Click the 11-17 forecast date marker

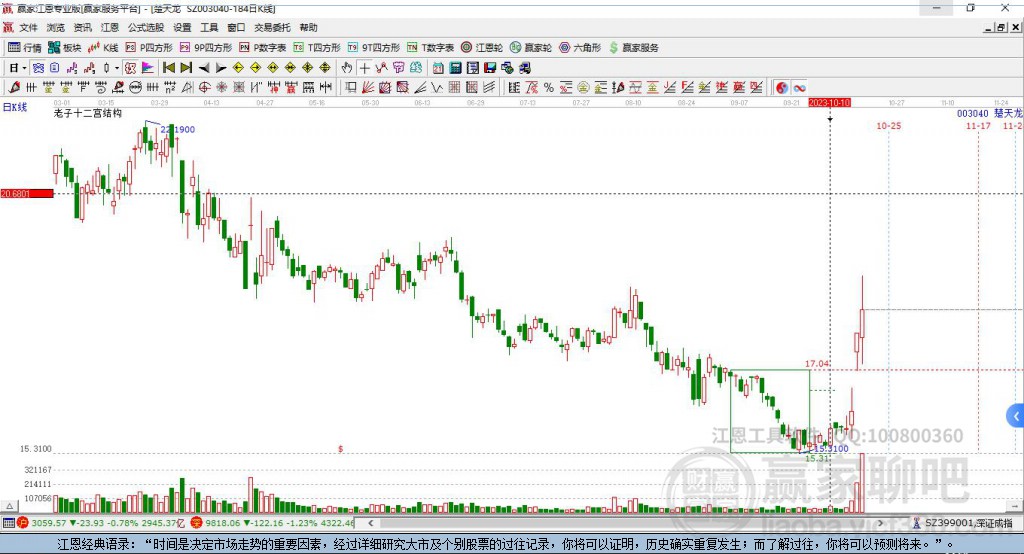pos(978,125)
